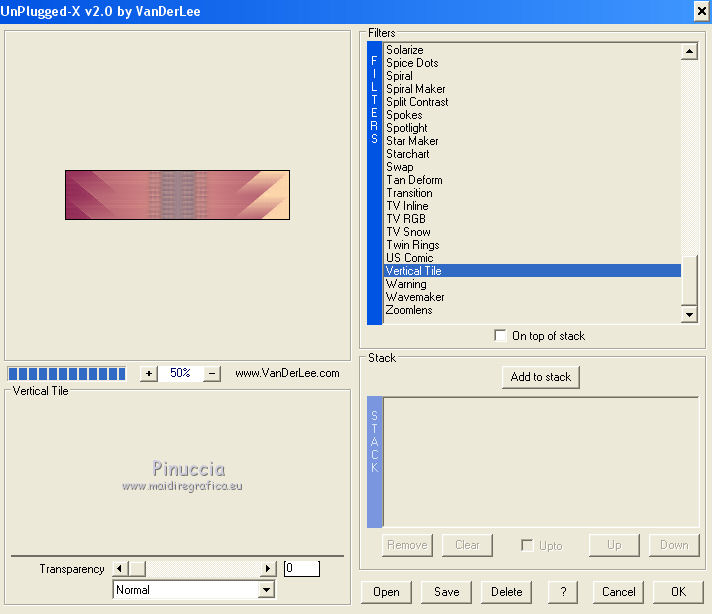Click the Delete button
The image size is (712, 614).
coord(506,592)
